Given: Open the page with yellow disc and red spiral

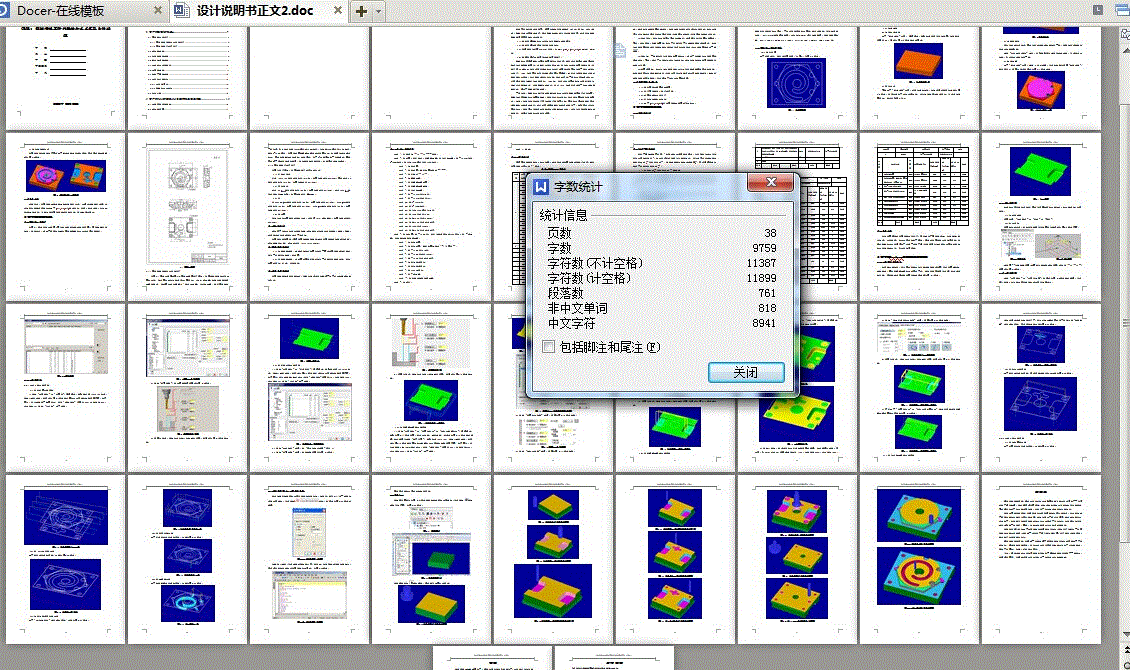Looking at the screenshot, I should click(x=919, y=559).
